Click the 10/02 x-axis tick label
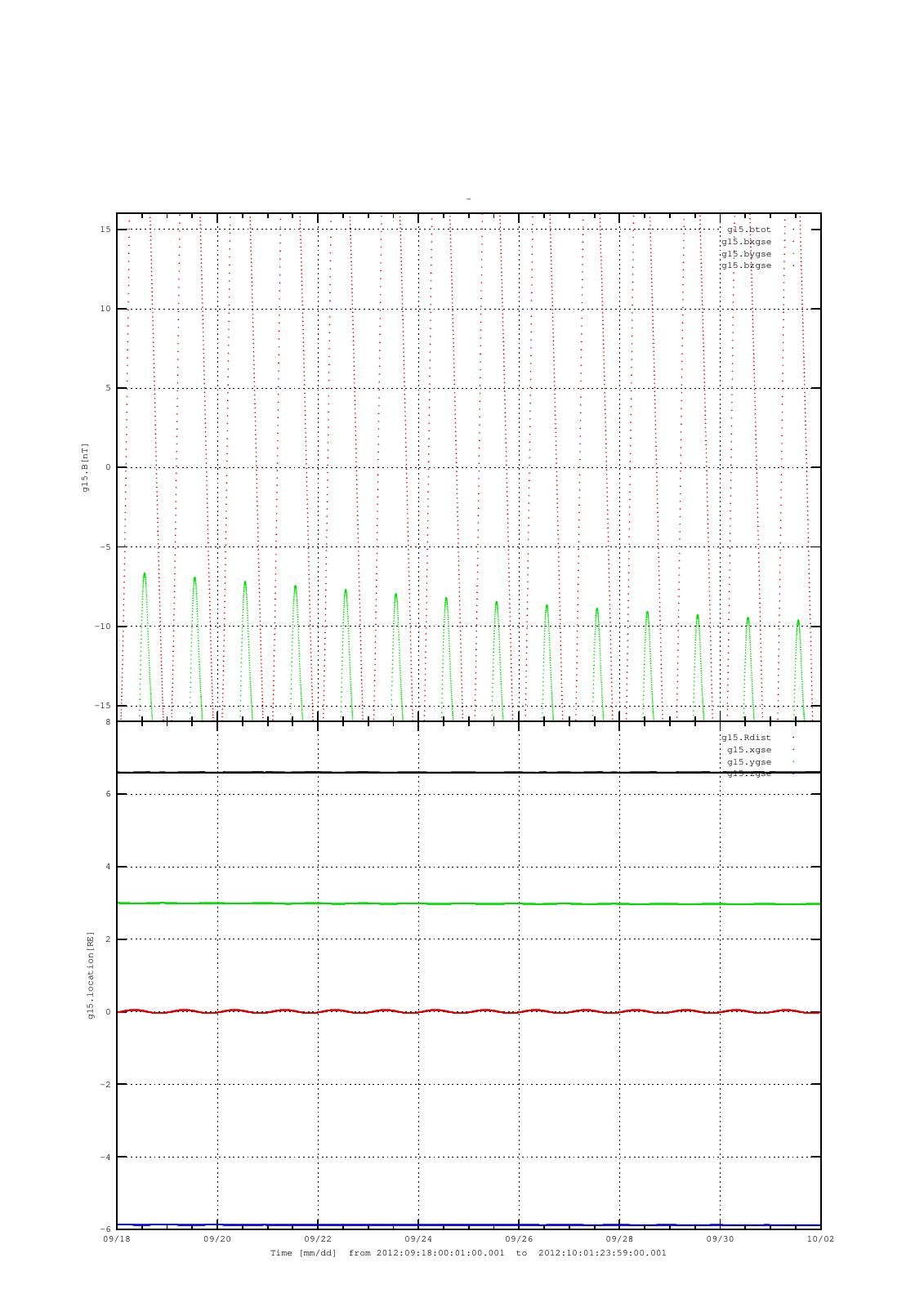The width and height of the screenshot is (924, 1307). [x=820, y=1238]
